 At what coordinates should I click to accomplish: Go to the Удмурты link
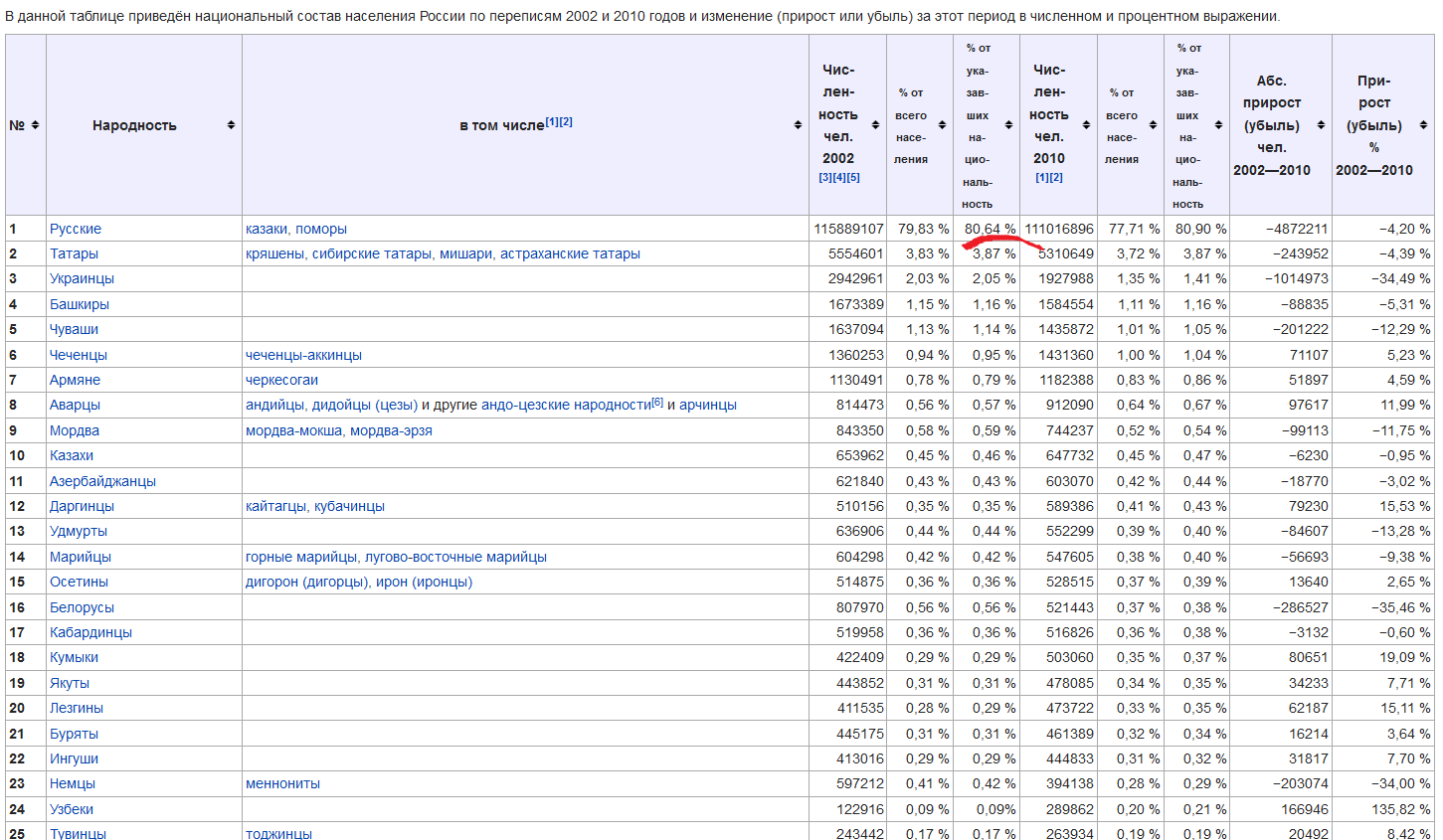pos(79,531)
